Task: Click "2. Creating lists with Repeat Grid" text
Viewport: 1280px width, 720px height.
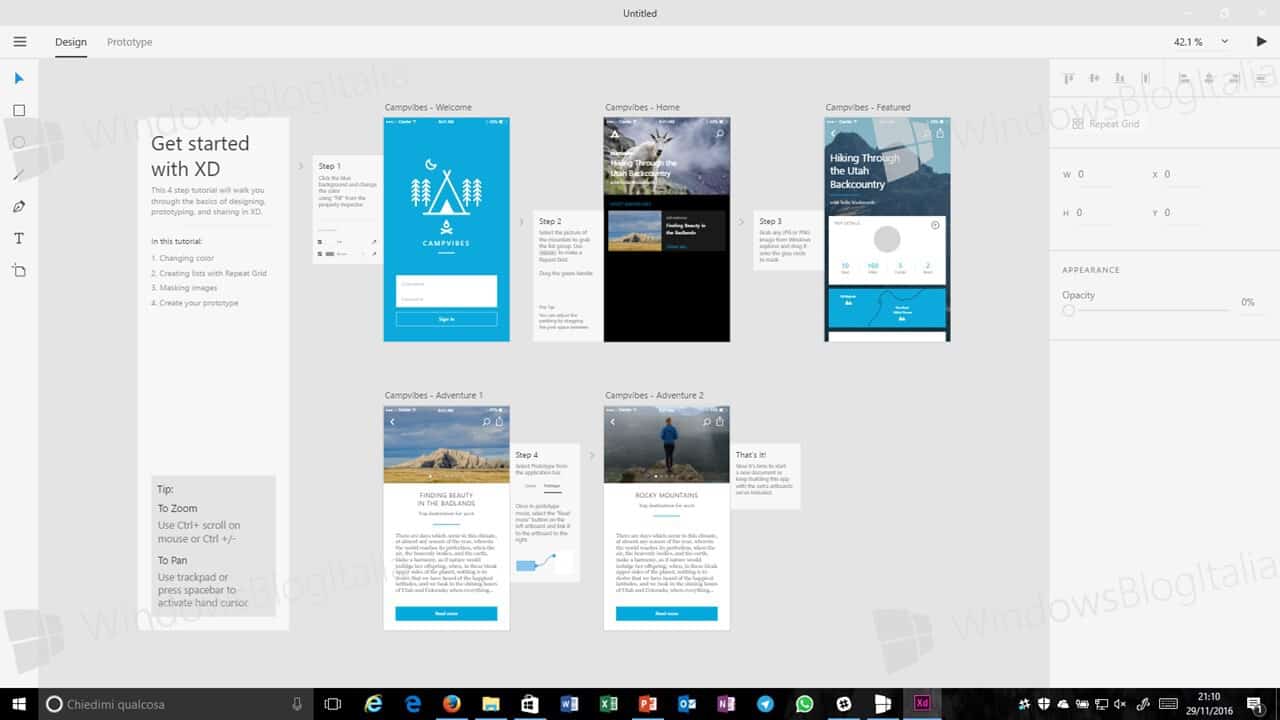Action: coord(209,273)
